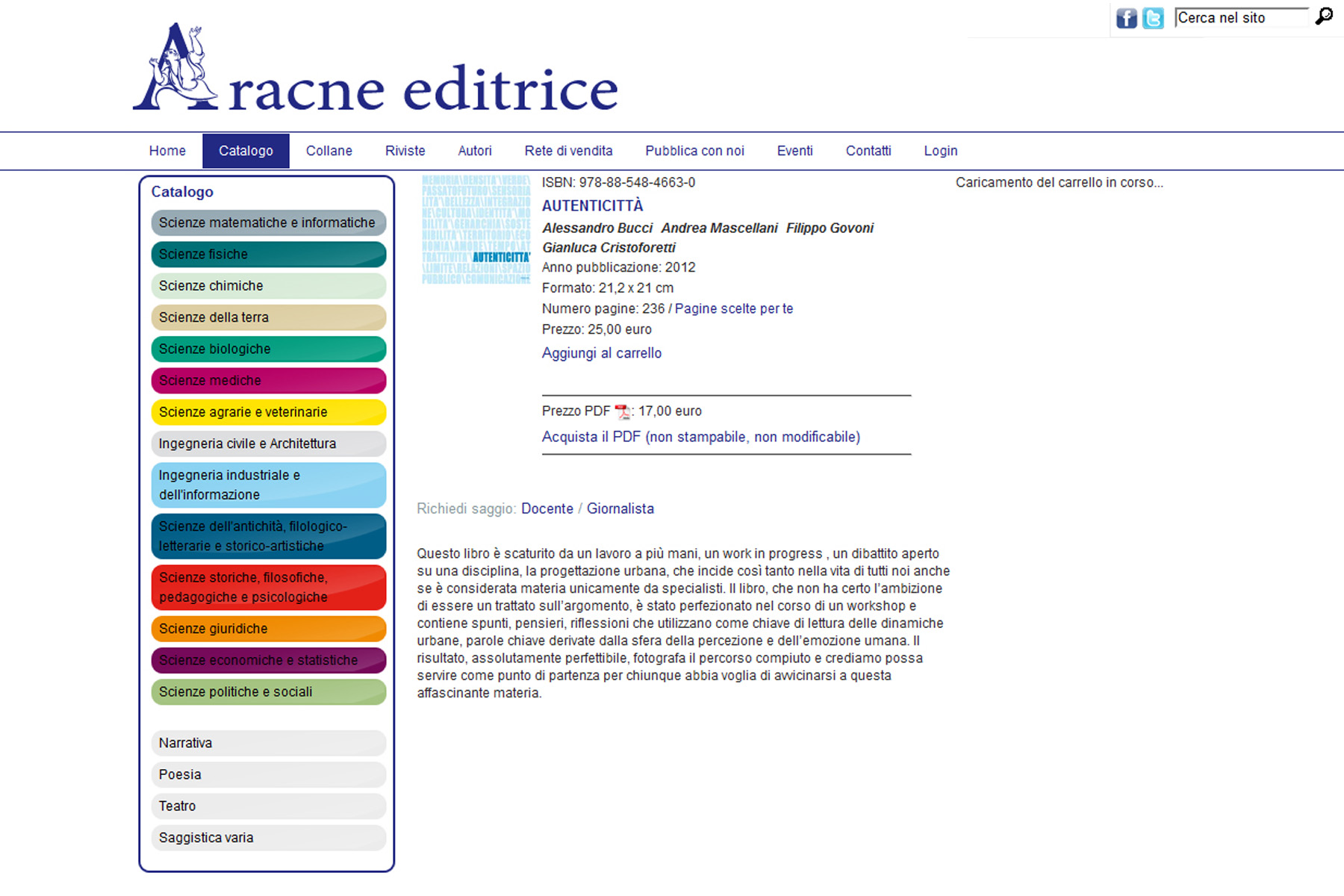Viewport: 1344px width, 896px height.
Task: Focus the Cerca nel sito search field
Action: (x=1242, y=18)
